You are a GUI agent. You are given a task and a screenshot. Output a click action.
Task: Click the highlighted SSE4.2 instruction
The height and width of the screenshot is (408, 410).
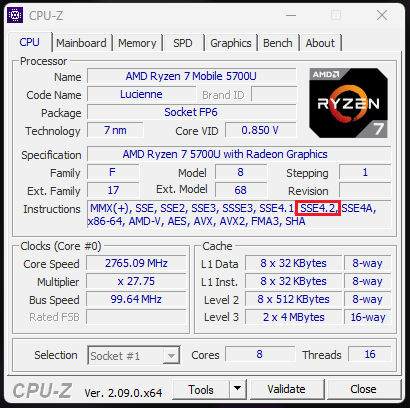318,208
